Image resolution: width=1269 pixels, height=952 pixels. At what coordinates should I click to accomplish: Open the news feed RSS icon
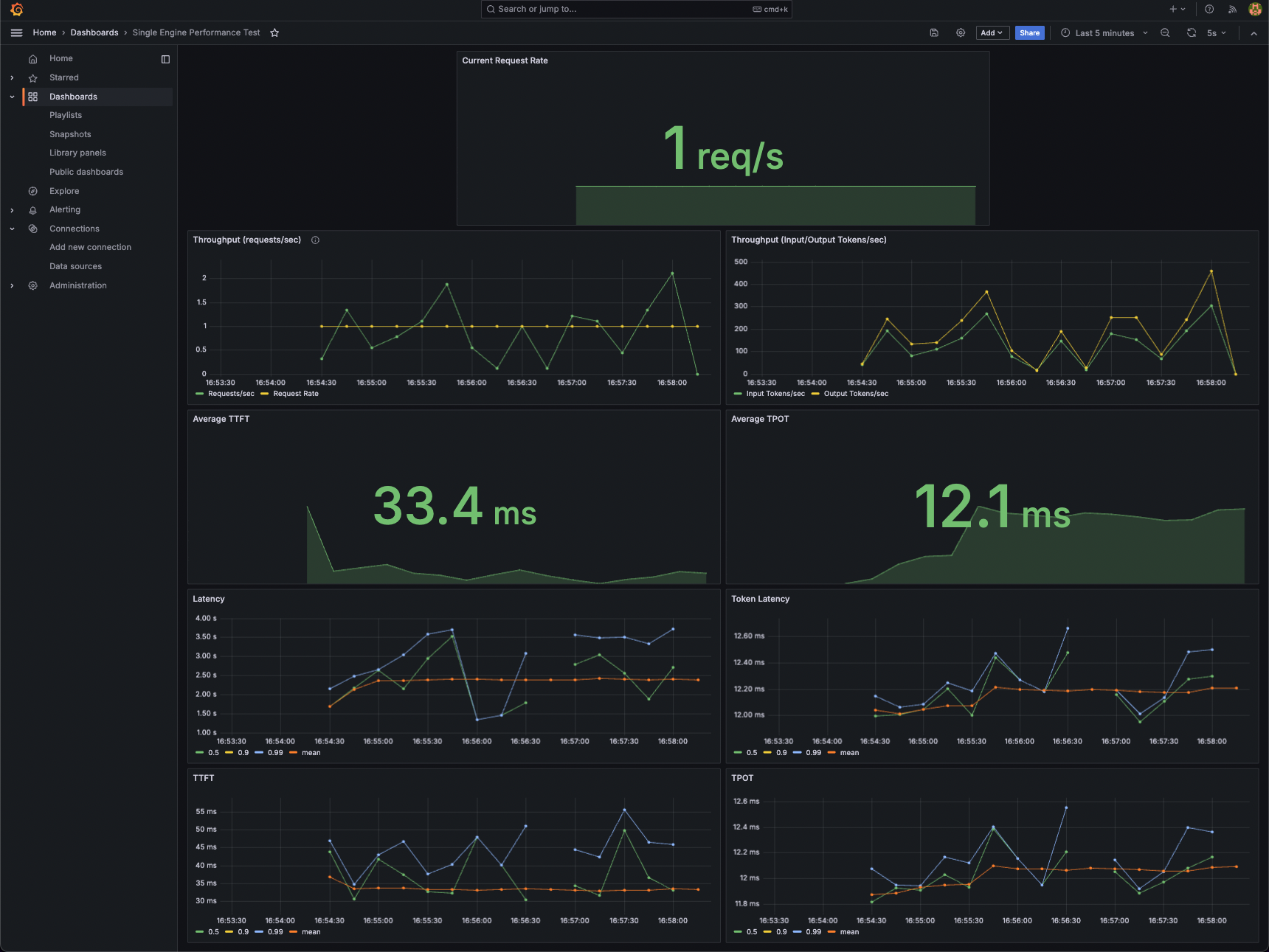[x=1232, y=10]
